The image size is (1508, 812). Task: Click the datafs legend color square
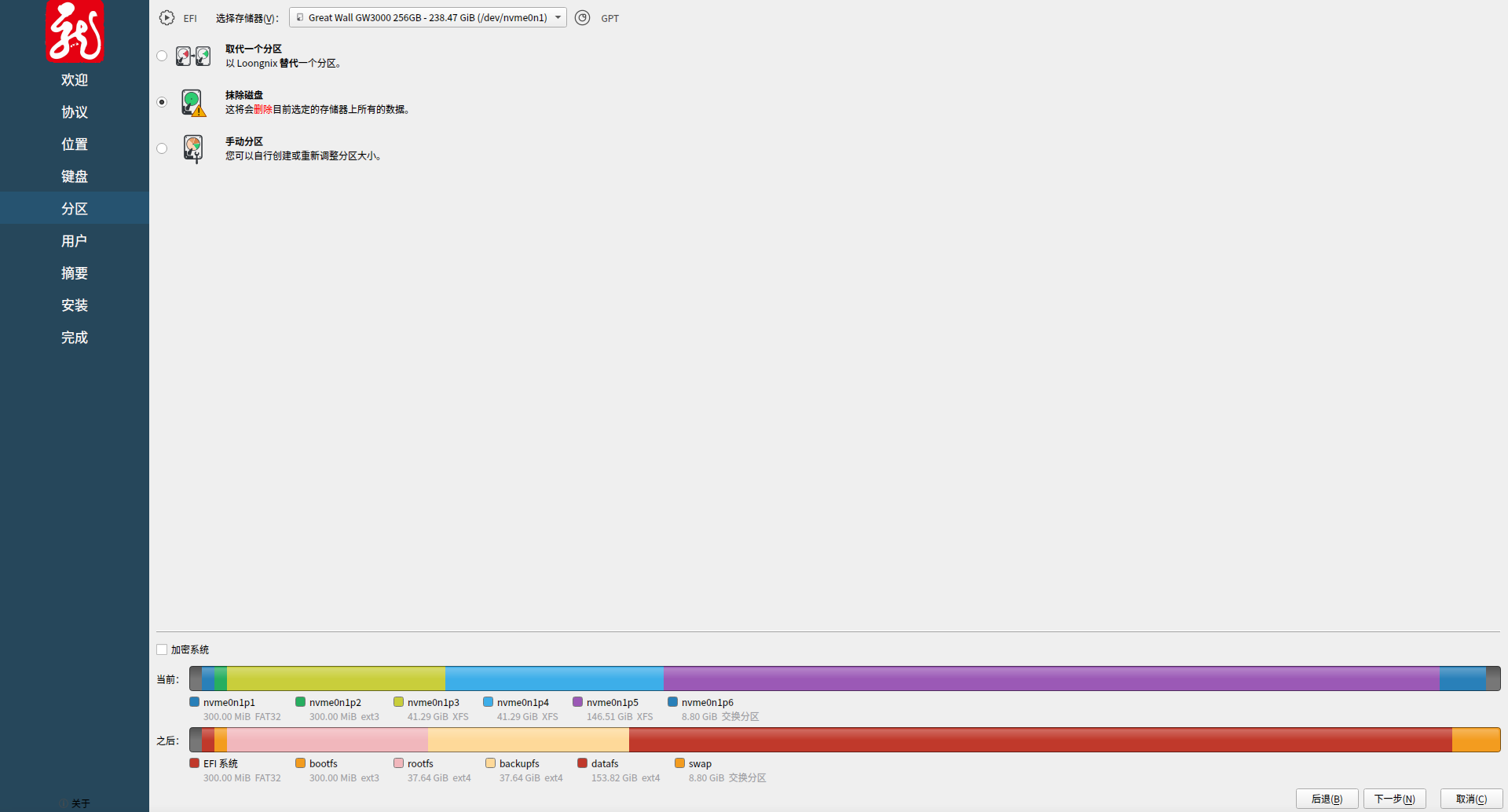click(x=583, y=763)
